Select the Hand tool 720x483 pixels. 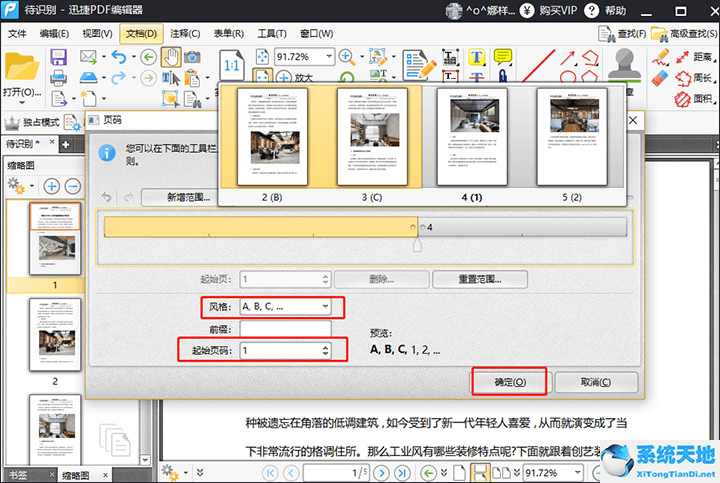pyautogui.click(x=171, y=57)
